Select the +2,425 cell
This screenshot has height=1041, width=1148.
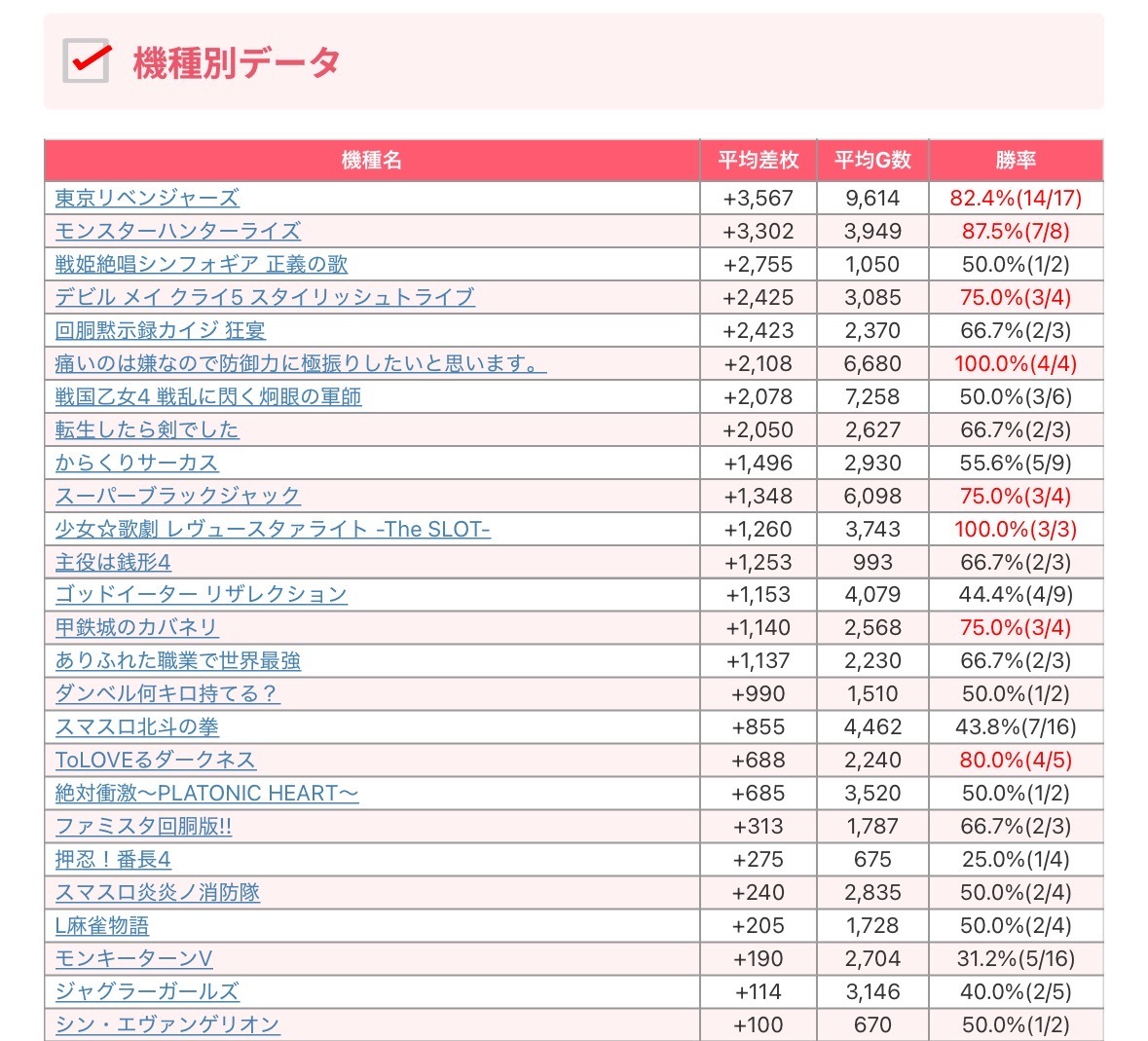coord(759,296)
